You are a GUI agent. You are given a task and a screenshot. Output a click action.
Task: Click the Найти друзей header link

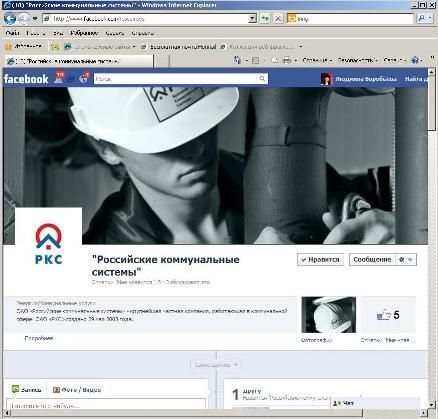coord(416,79)
